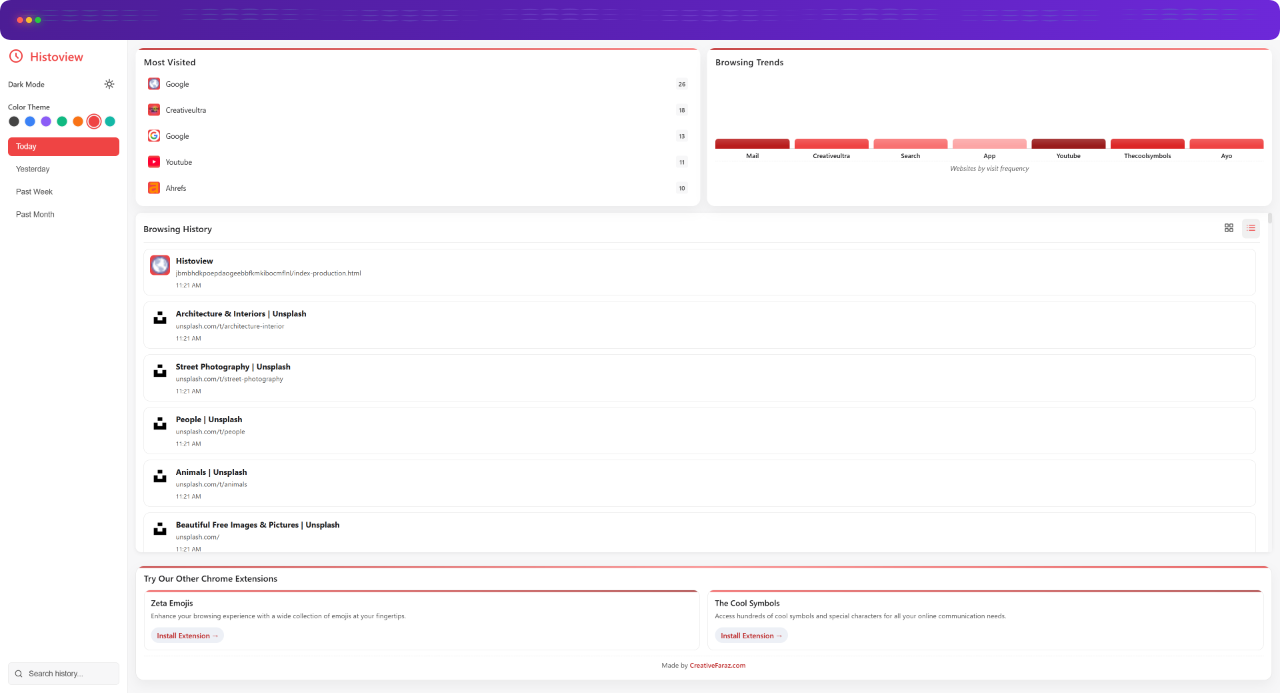Click the Search history input field
Image resolution: width=1280 pixels, height=693 pixels.
63,673
